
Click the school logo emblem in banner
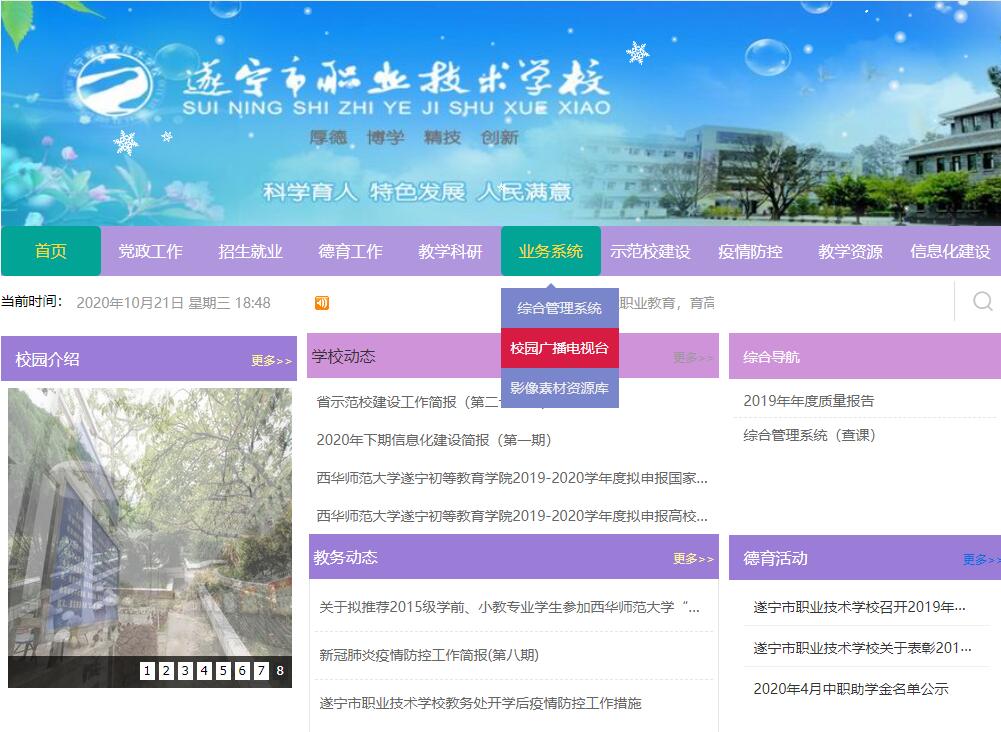[x=114, y=83]
